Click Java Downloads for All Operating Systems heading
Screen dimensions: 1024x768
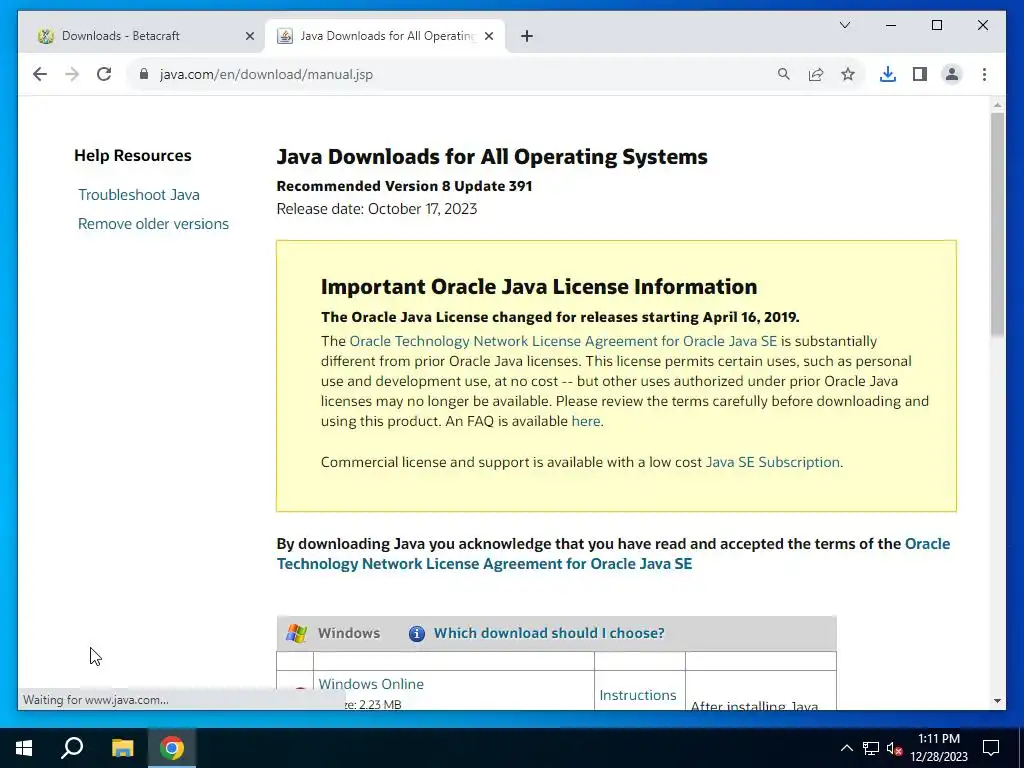[x=492, y=157]
